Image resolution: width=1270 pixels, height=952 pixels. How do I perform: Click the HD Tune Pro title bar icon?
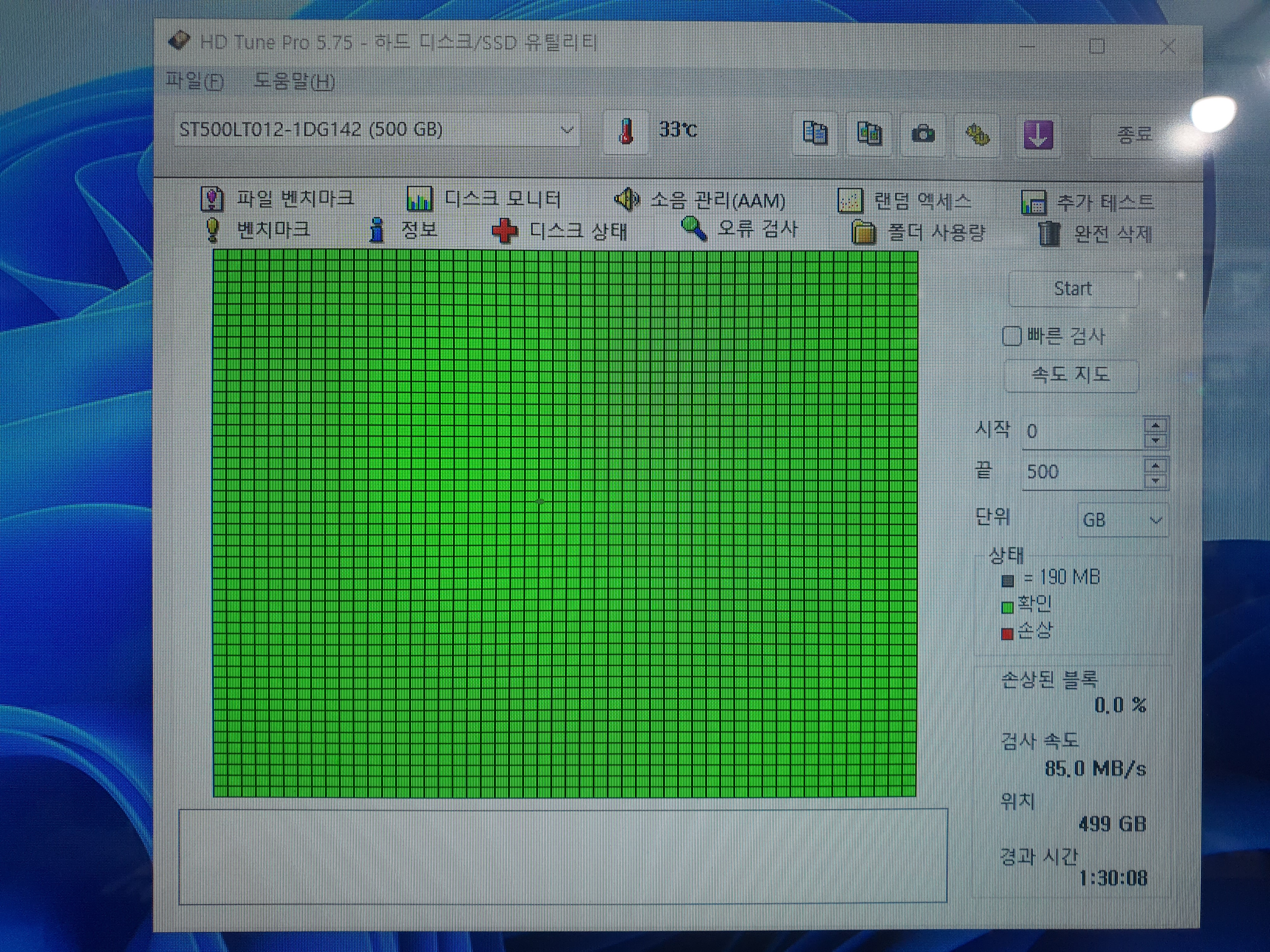(x=179, y=41)
